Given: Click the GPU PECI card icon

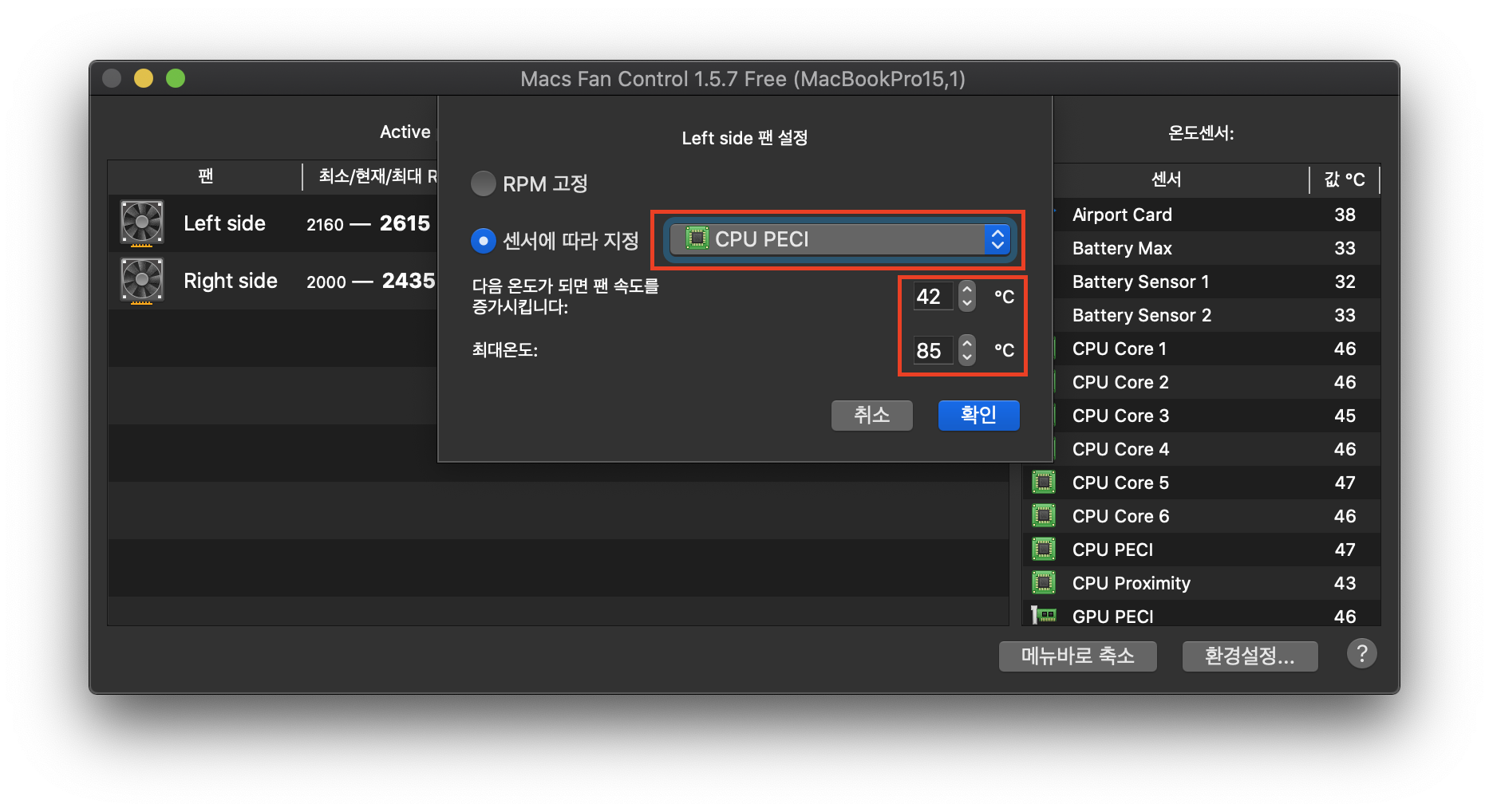Looking at the screenshot, I should pyautogui.click(x=1043, y=615).
